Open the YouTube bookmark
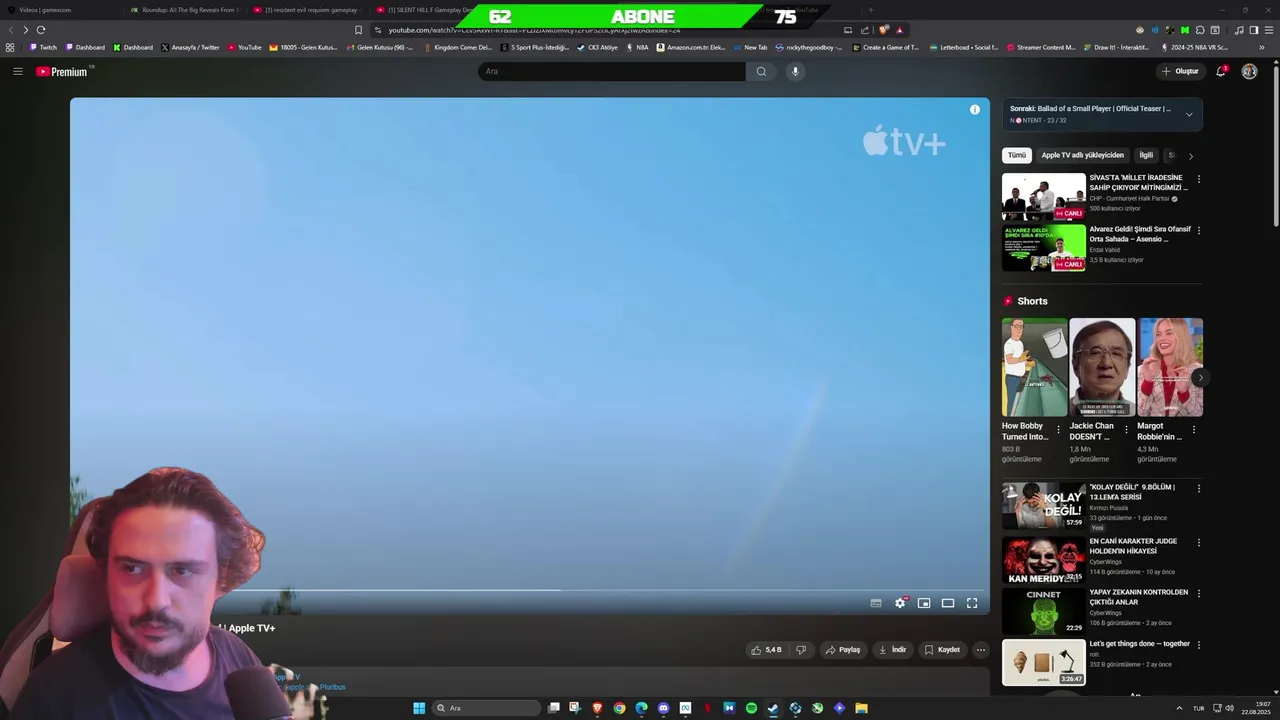1280x720 pixels. [x=245, y=47]
